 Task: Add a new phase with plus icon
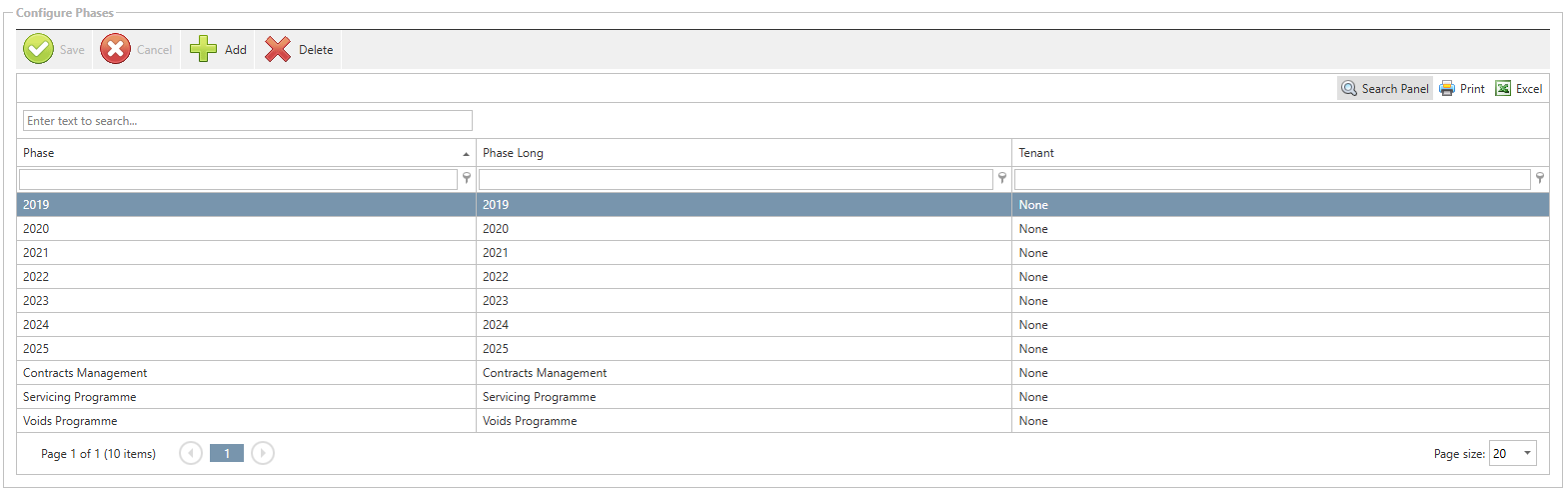204,49
